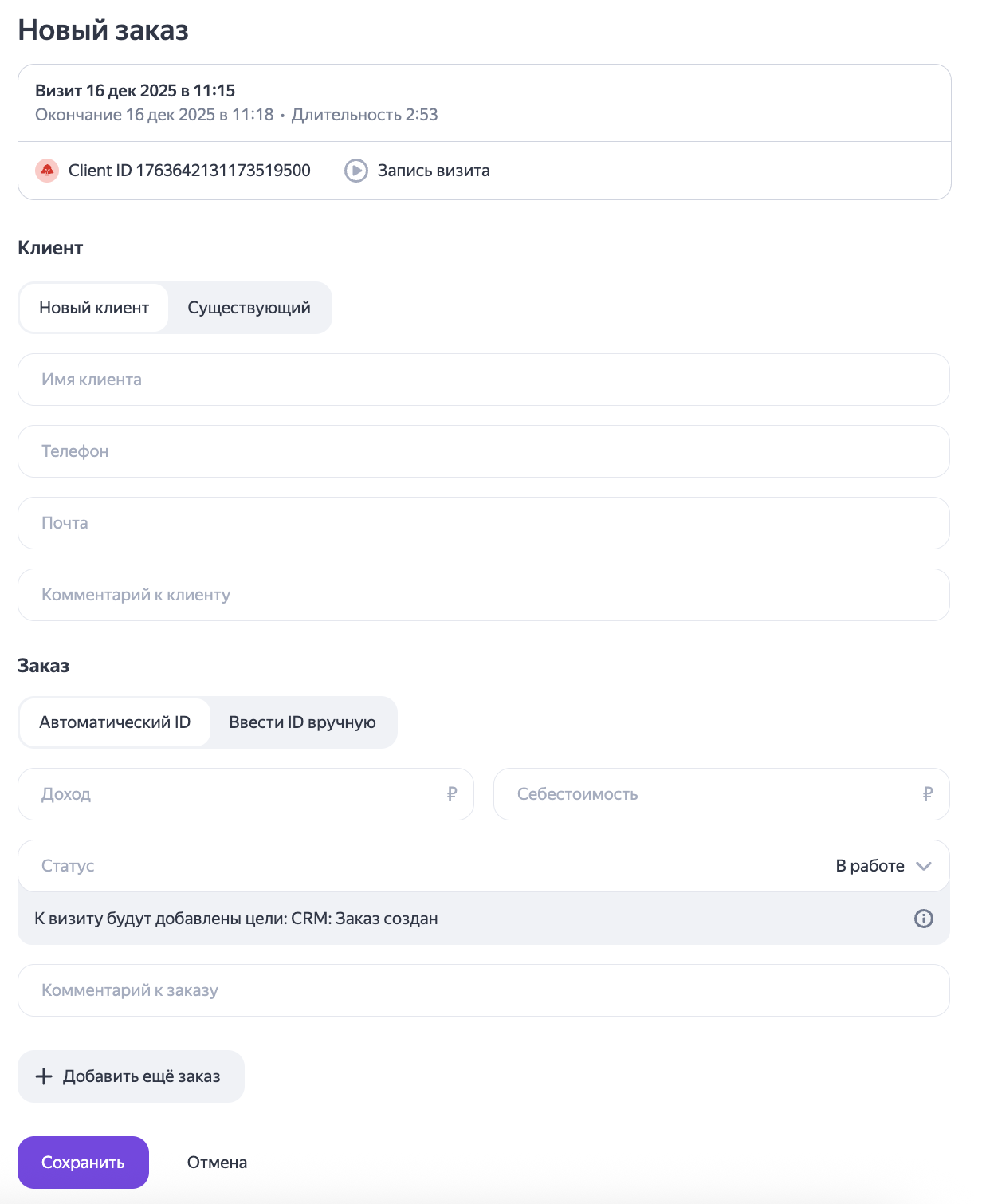
Task: Click the ruble icon in Доход field
Action: 452,793
